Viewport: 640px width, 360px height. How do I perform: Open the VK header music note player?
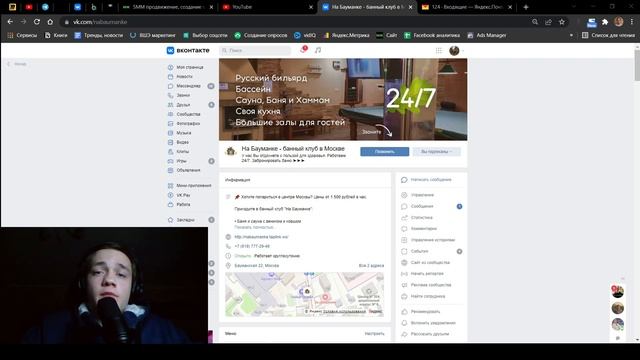(318, 50)
